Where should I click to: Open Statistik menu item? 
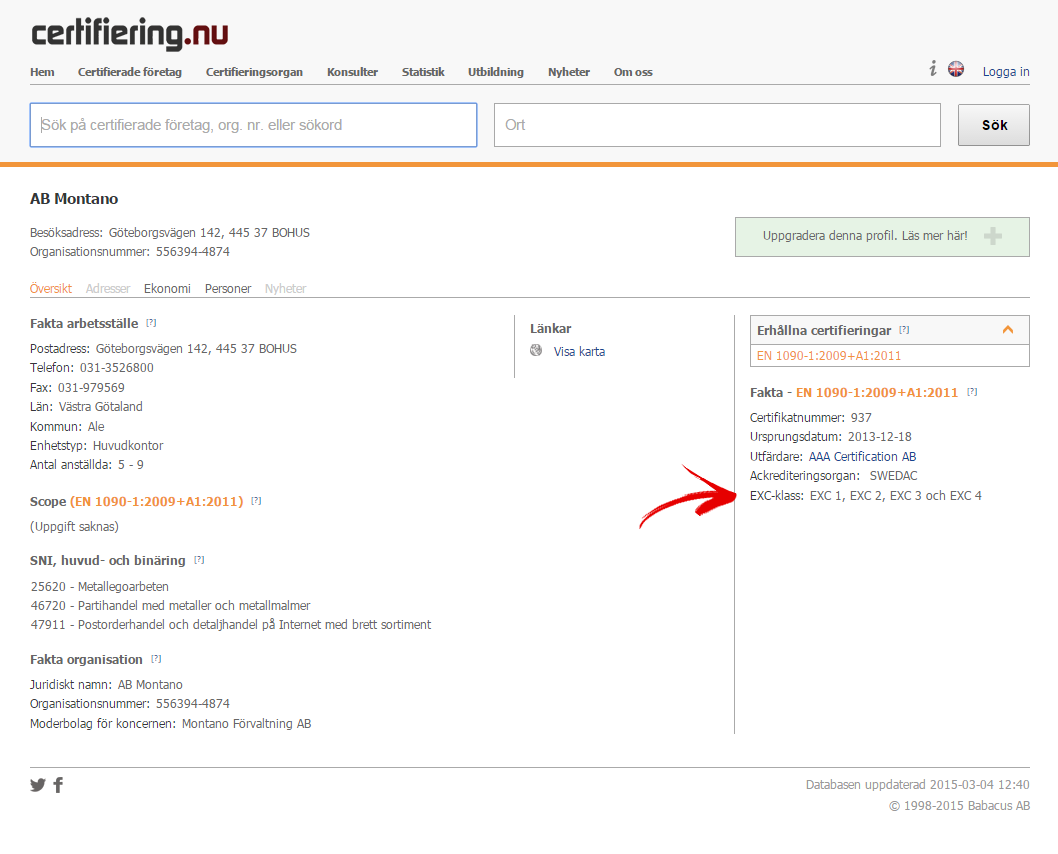click(x=423, y=72)
